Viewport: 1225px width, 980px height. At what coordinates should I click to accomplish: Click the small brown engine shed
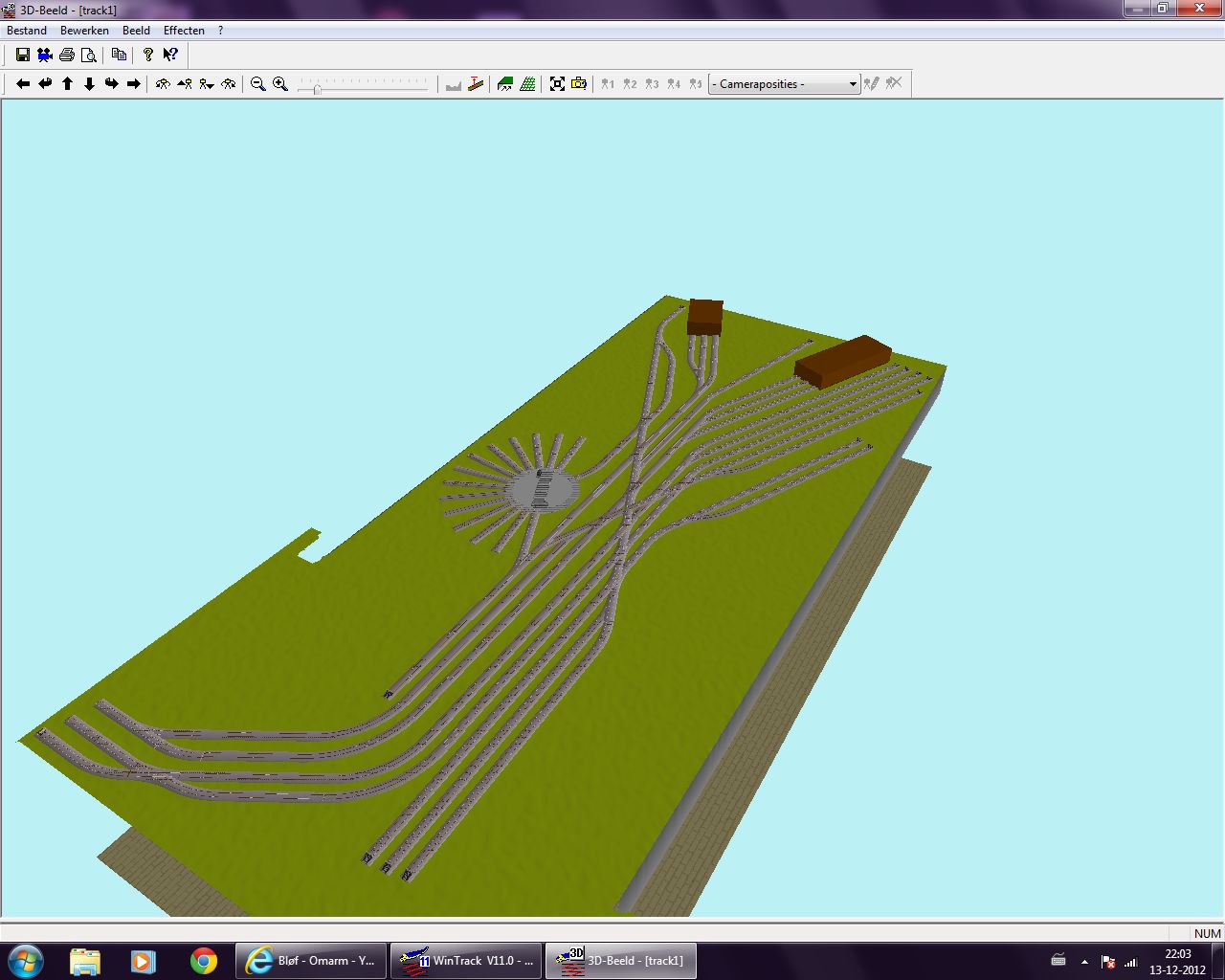(704, 317)
